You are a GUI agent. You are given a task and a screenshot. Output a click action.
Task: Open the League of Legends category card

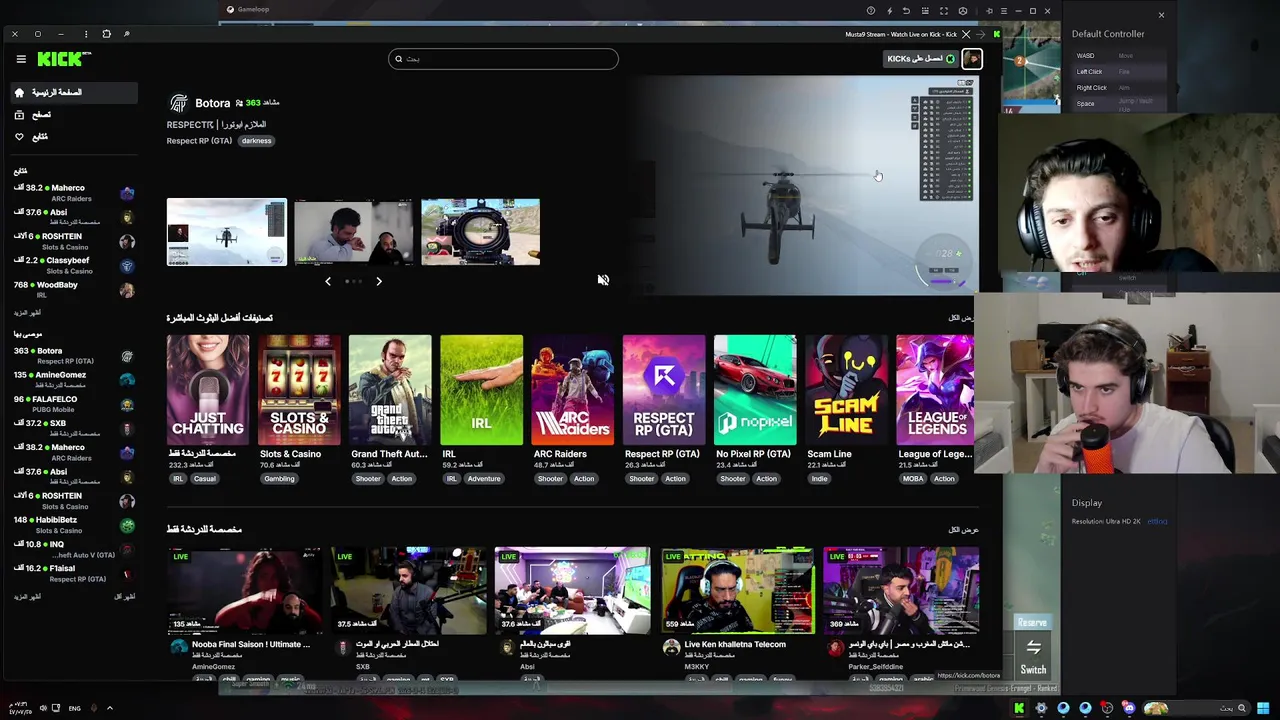tap(936, 390)
